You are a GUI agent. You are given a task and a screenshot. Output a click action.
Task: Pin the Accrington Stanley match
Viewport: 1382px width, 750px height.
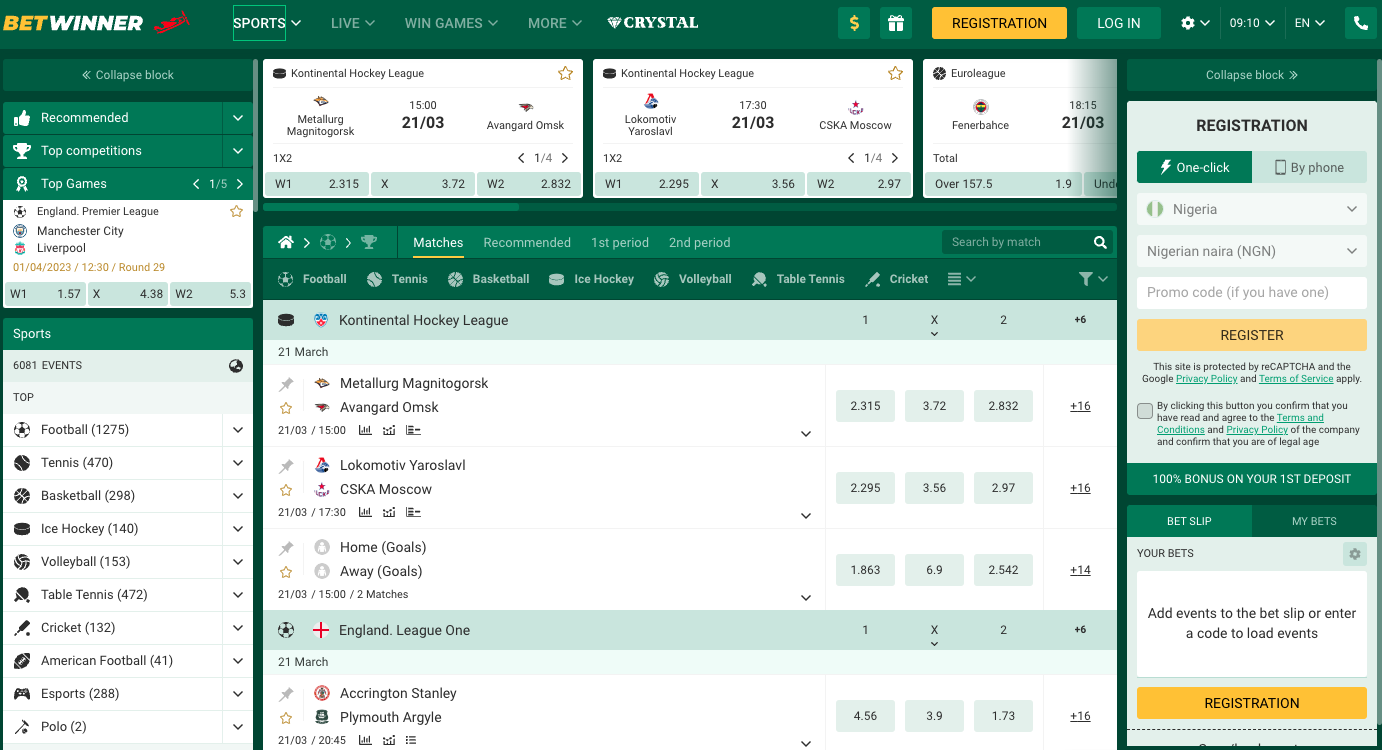click(286, 694)
